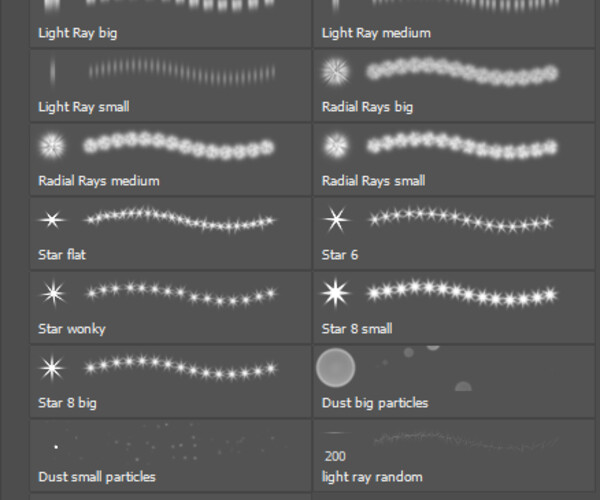Choose the light ray random brush
The height and width of the screenshot is (500, 600).
tap(454, 455)
